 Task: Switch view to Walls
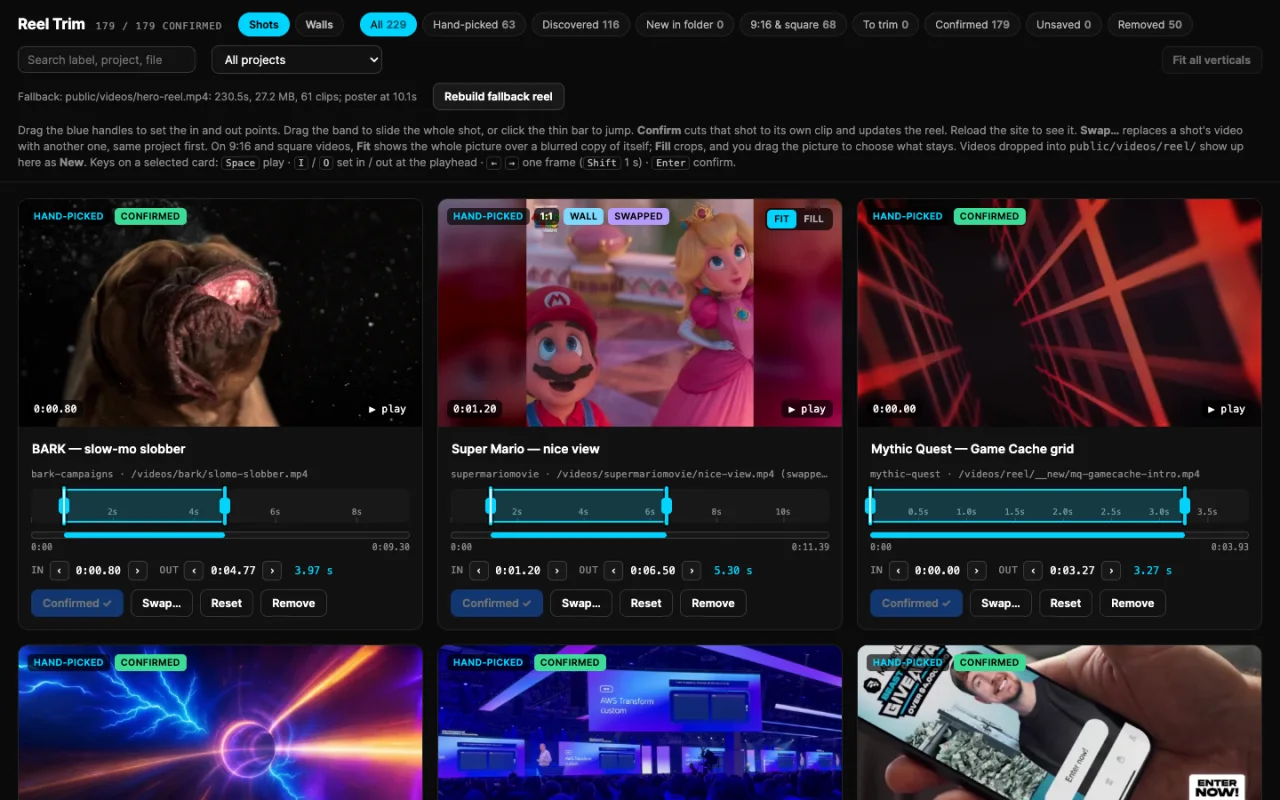pos(319,25)
